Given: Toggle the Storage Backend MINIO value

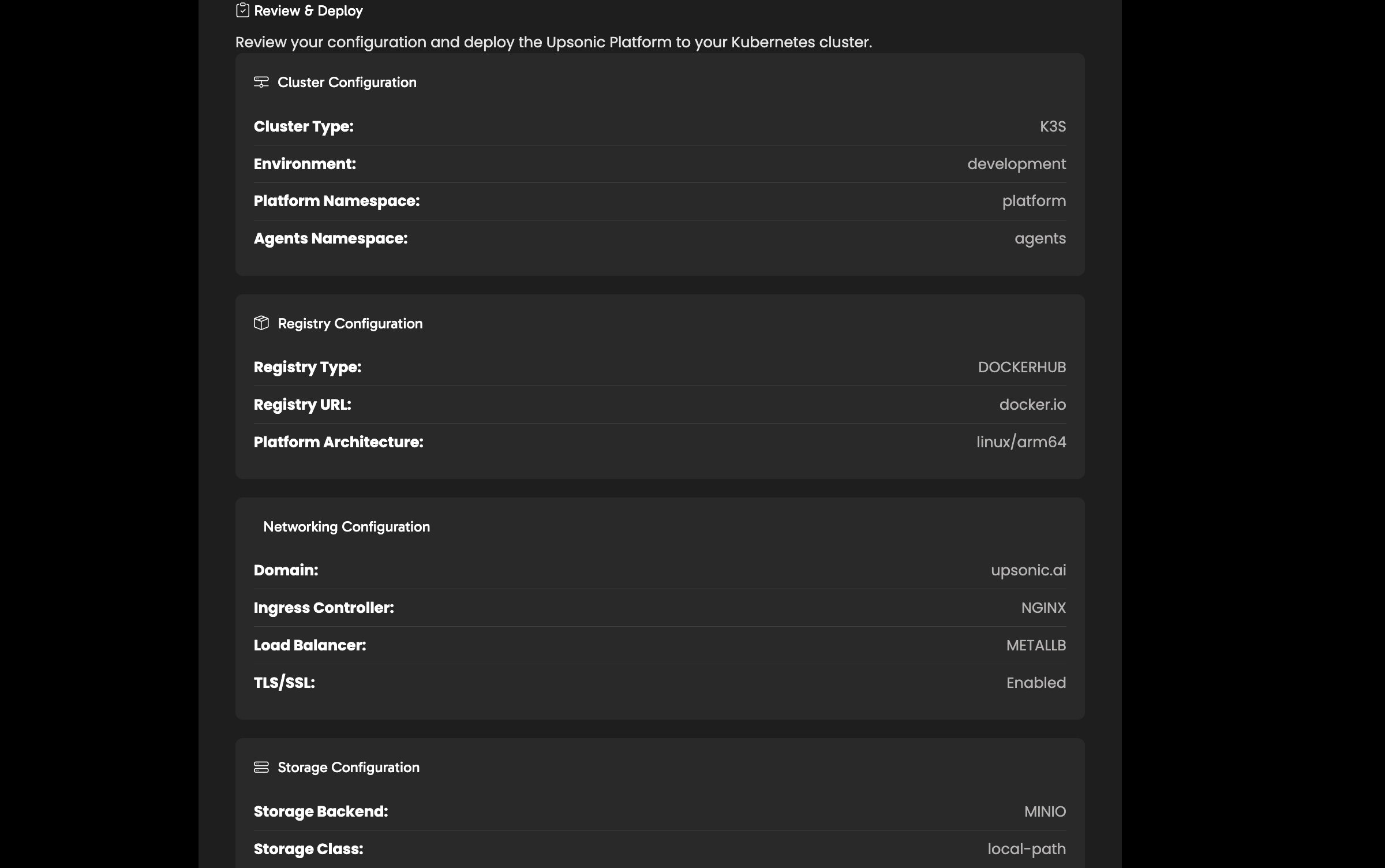Looking at the screenshot, I should (1045, 811).
